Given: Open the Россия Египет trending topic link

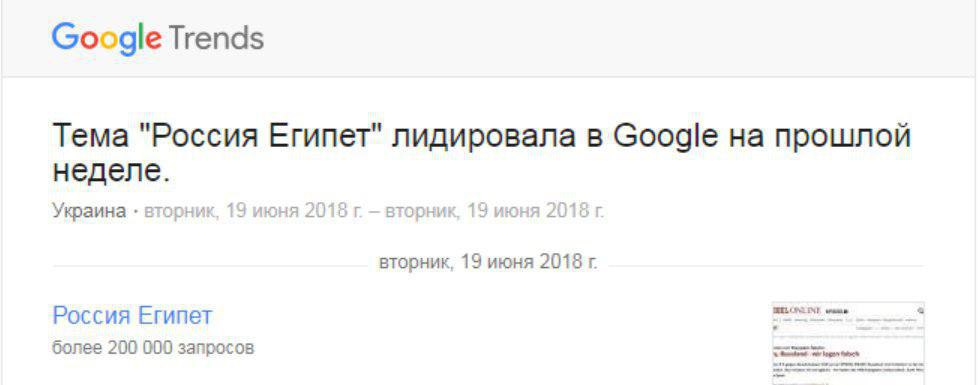Looking at the screenshot, I should pyautogui.click(x=132, y=316).
